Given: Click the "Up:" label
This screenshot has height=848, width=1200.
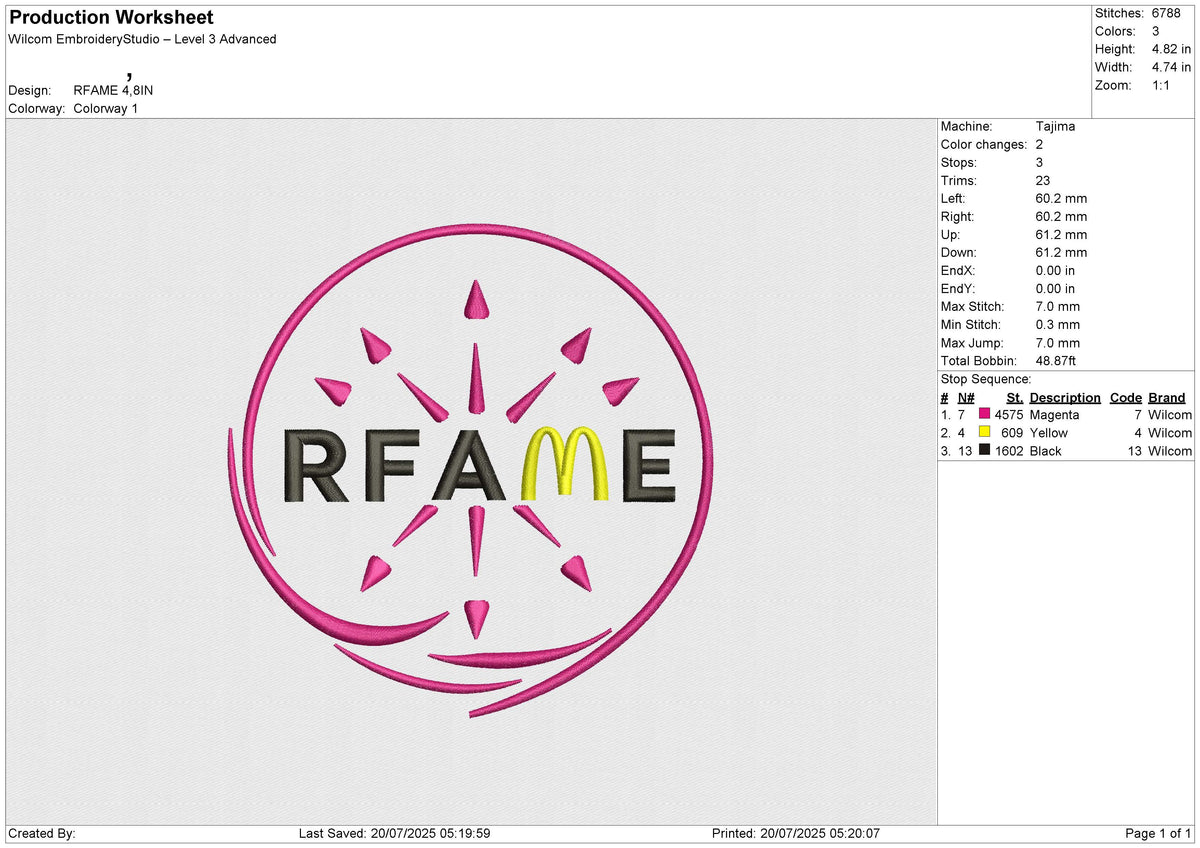Looking at the screenshot, I should click(951, 235).
